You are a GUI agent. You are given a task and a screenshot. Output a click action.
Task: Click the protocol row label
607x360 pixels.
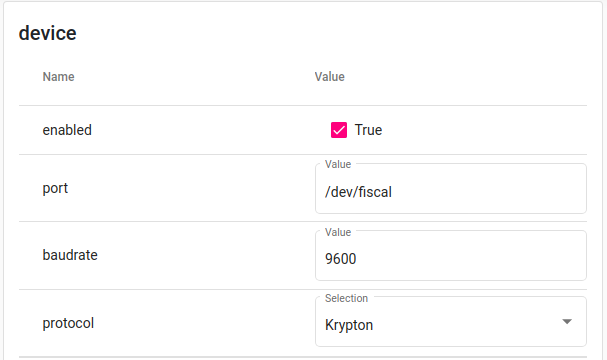click(68, 323)
